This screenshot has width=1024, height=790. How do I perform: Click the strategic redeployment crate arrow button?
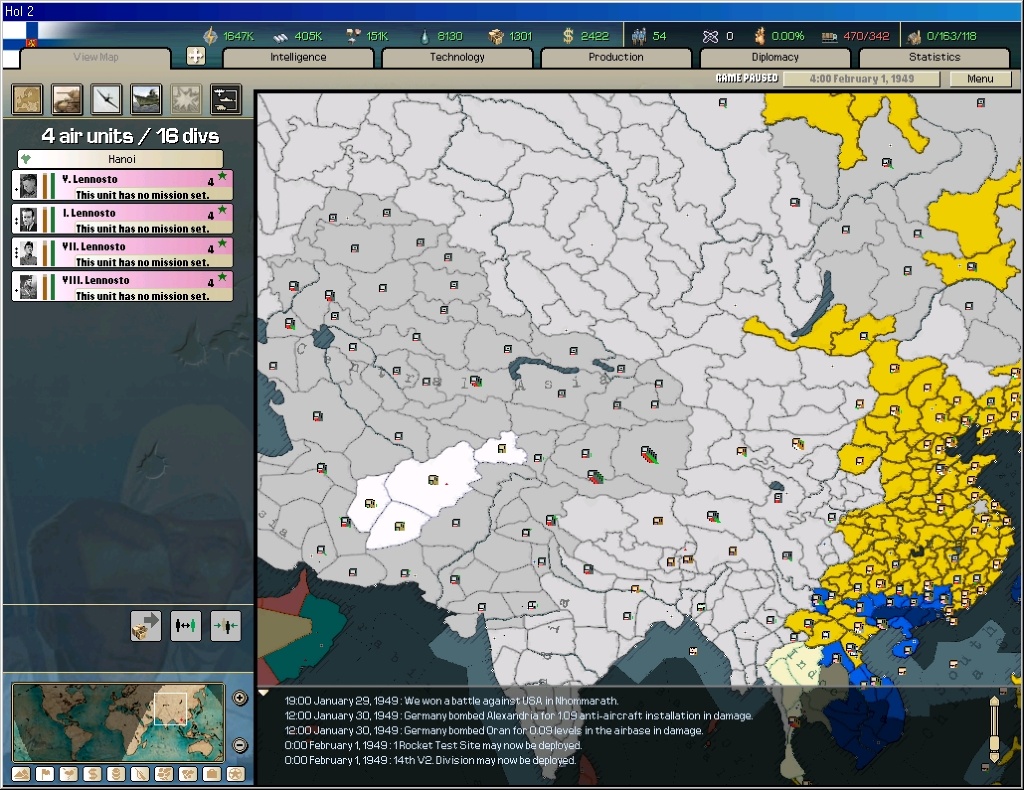click(x=146, y=626)
